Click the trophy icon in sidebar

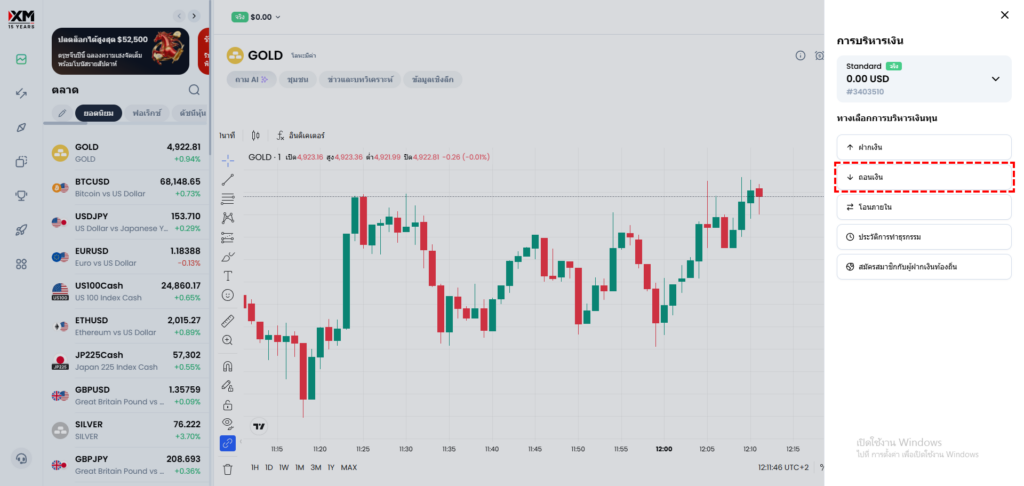[x=21, y=195]
